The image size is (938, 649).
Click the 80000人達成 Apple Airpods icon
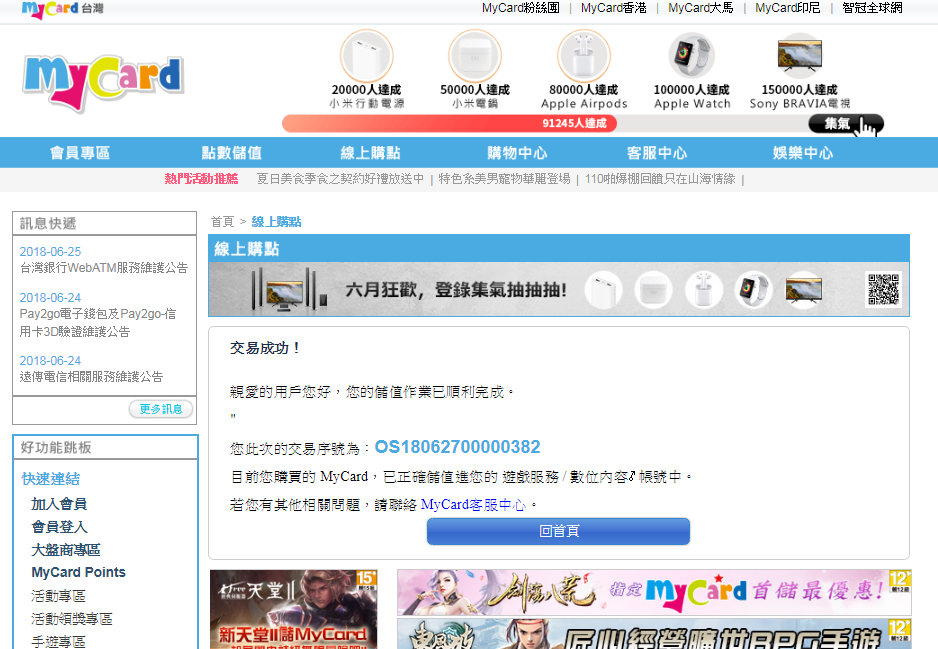click(x=584, y=56)
